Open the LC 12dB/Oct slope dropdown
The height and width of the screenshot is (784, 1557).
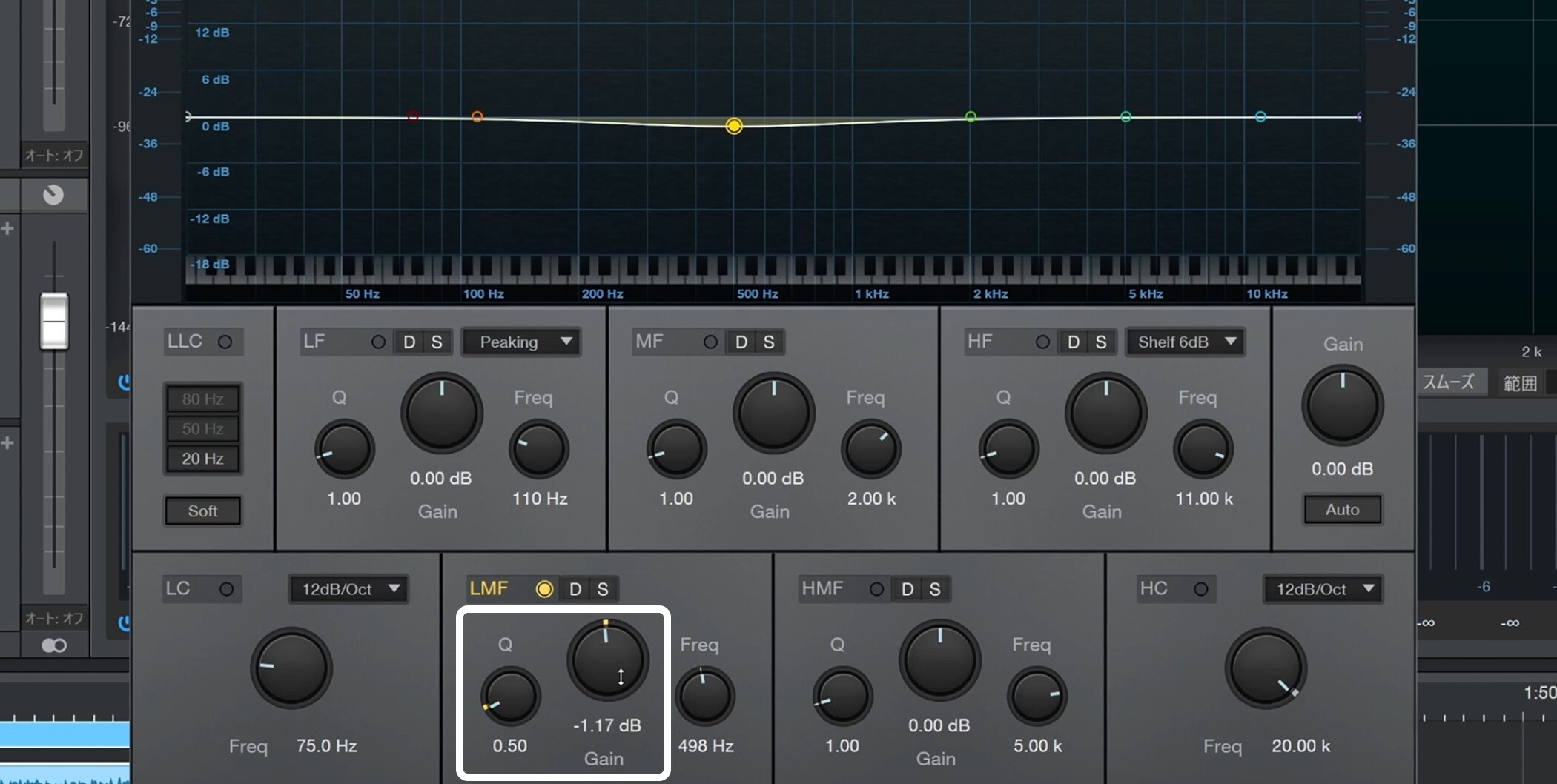(x=348, y=589)
